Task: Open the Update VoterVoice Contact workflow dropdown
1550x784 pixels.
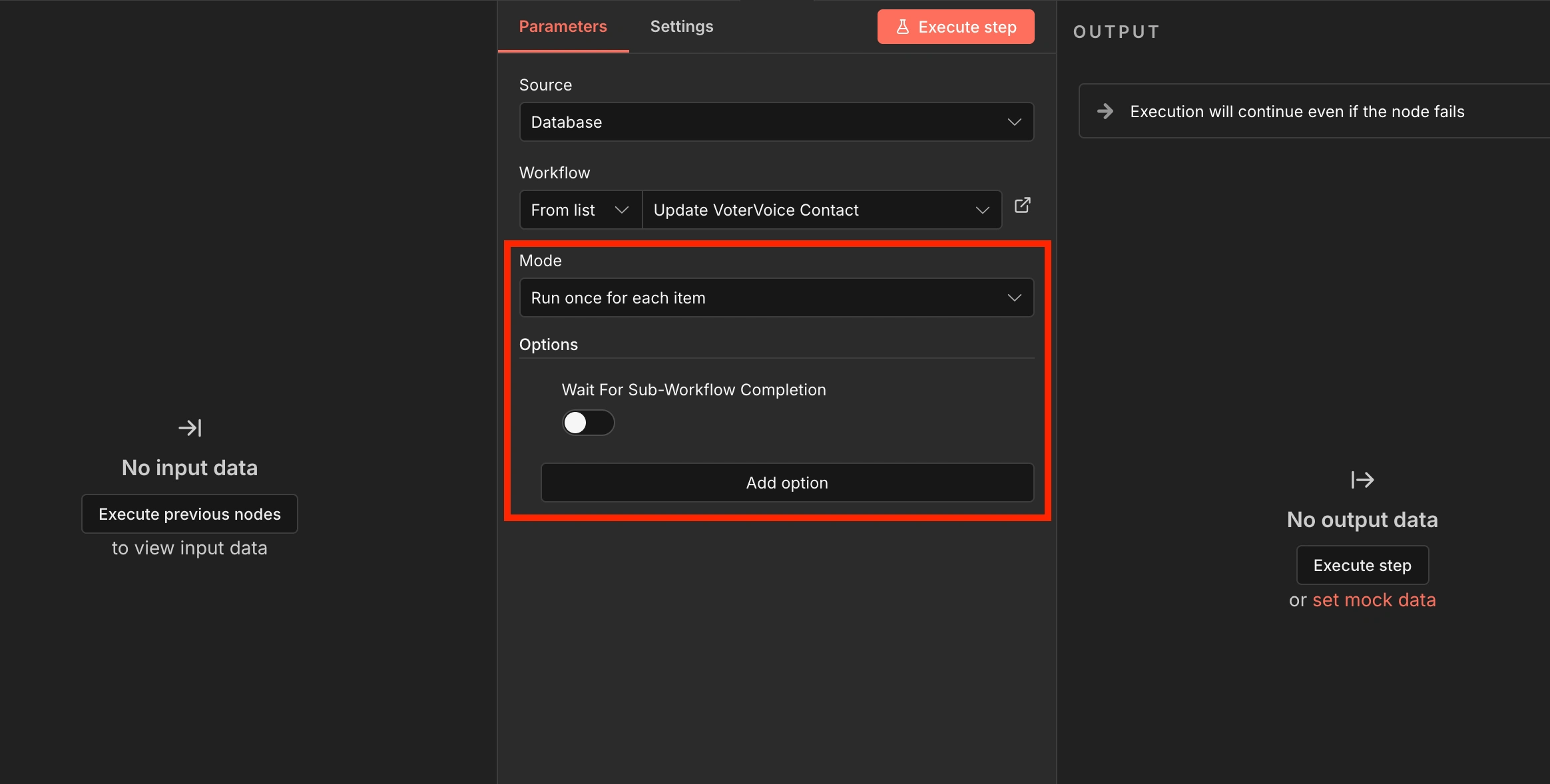Action: (821, 210)
